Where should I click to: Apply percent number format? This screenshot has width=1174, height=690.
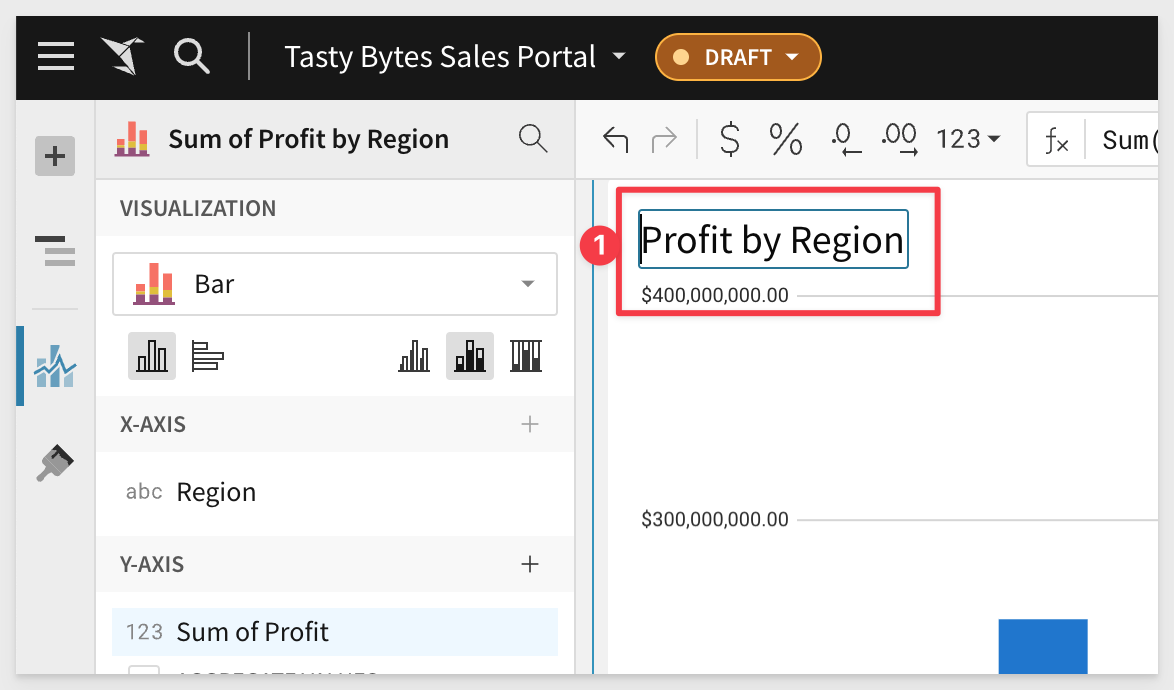pyautogui.click(x=786, y=140)
